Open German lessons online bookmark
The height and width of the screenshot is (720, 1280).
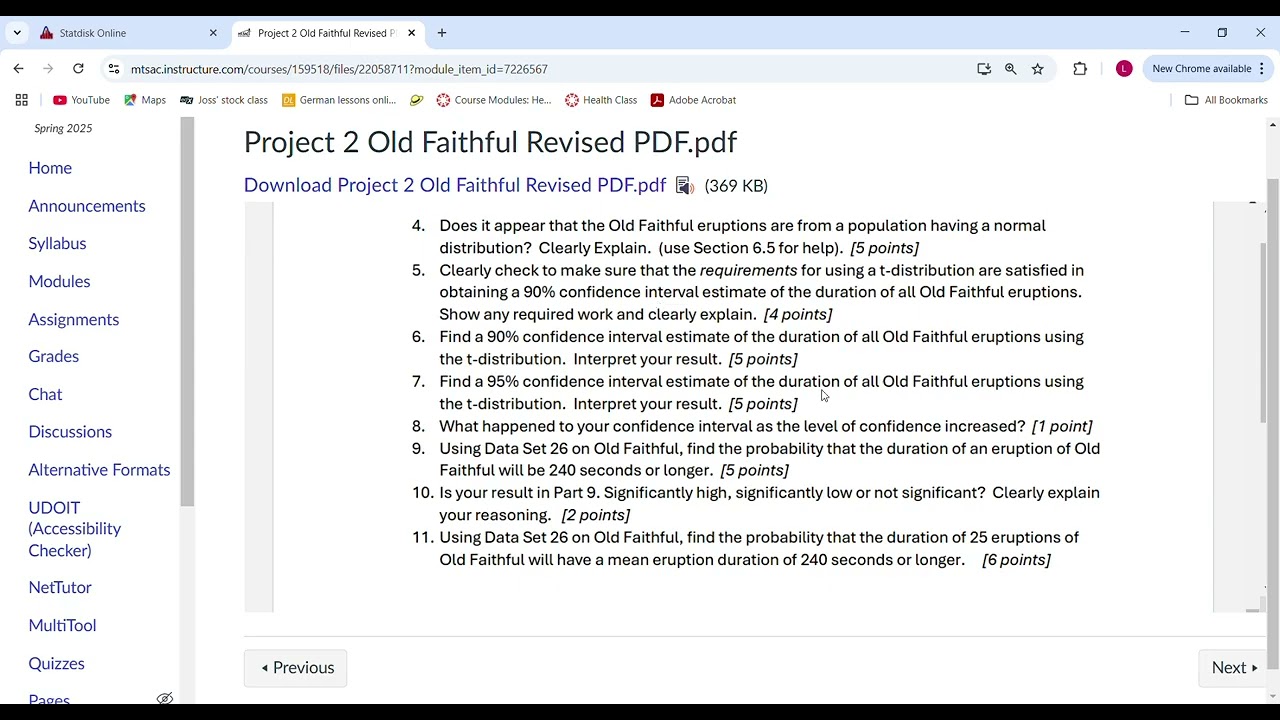tap(339, 100)
